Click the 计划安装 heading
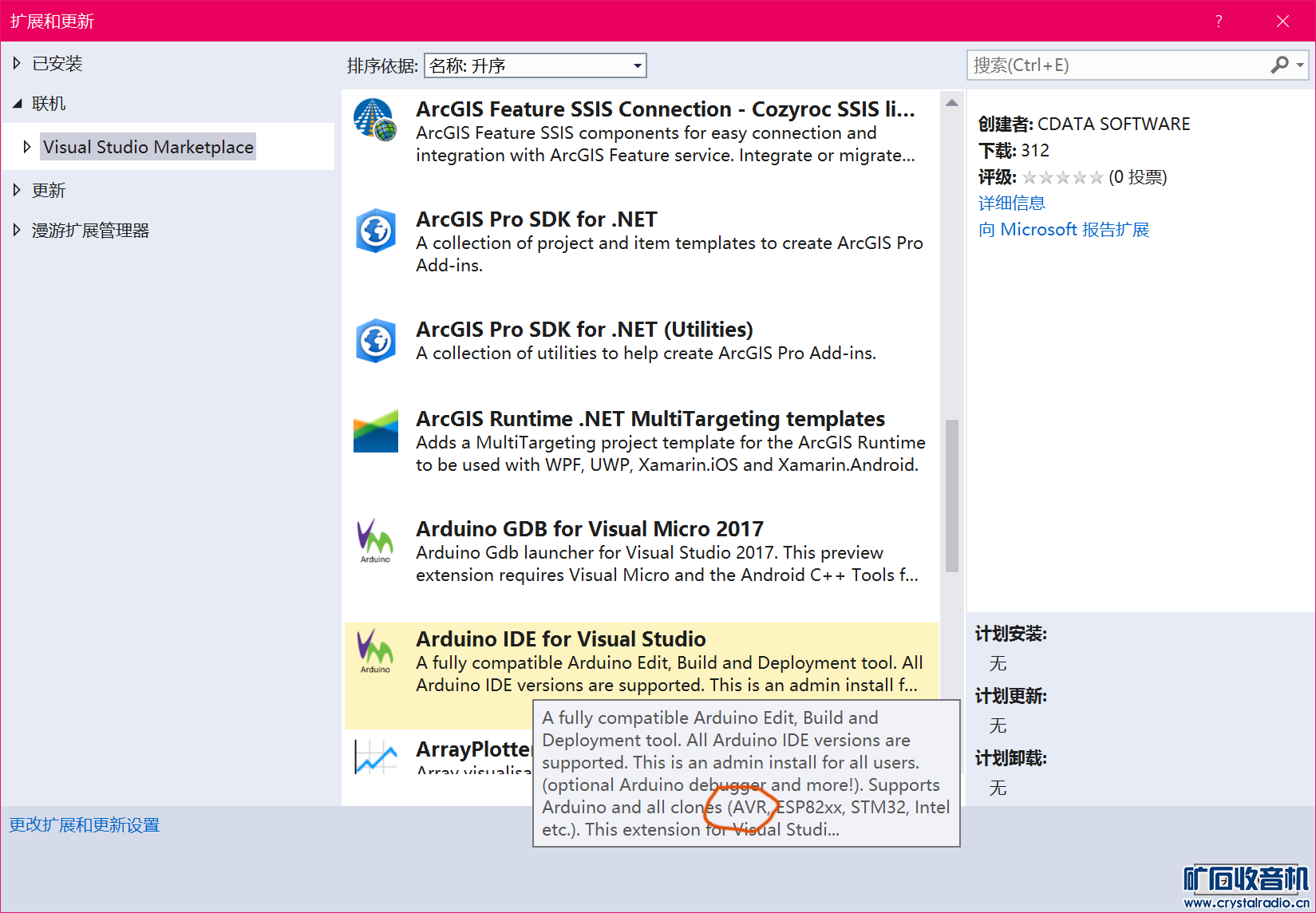 (1011, 634)
